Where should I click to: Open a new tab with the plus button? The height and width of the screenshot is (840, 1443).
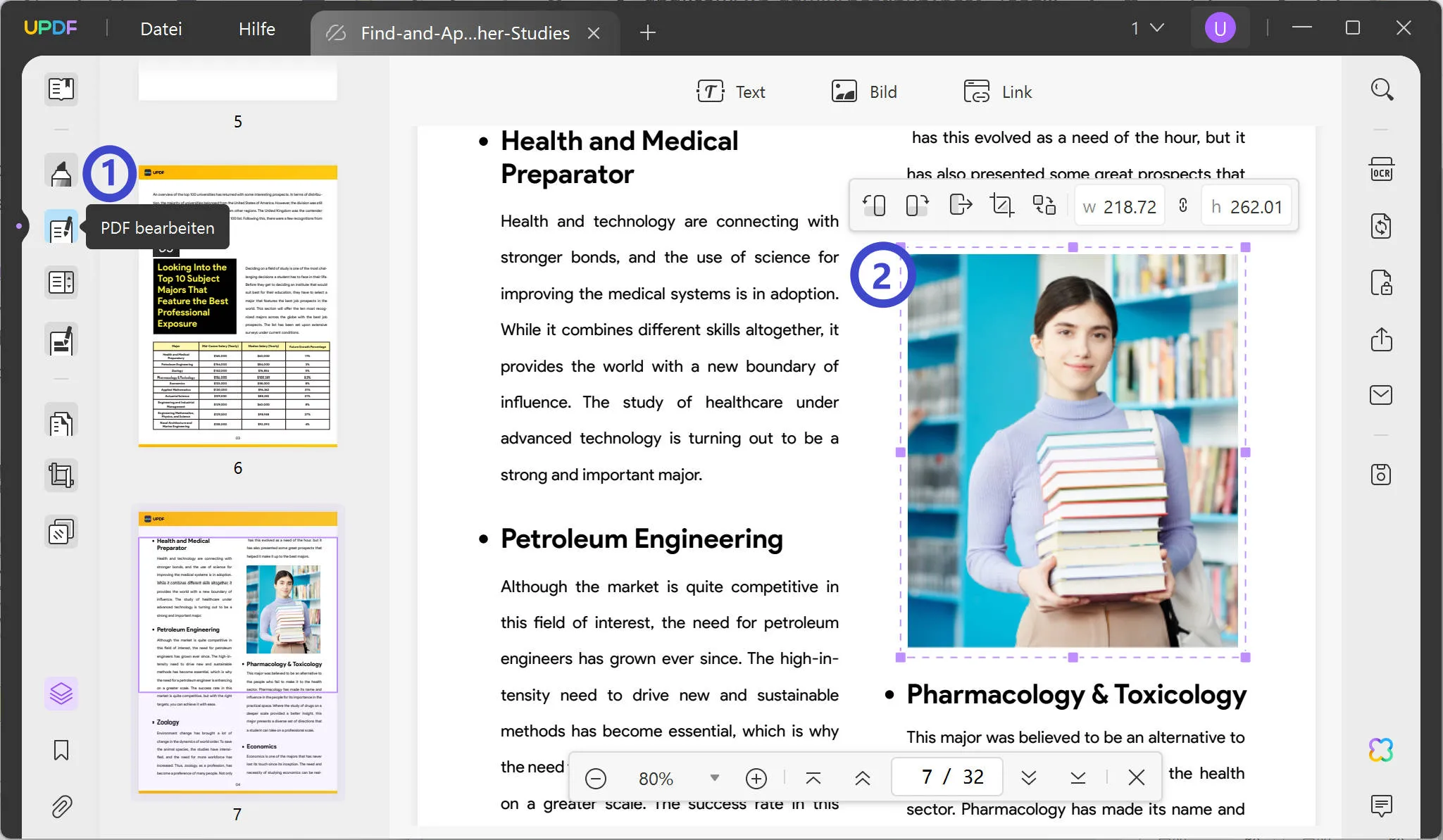(x=646, y=32)
